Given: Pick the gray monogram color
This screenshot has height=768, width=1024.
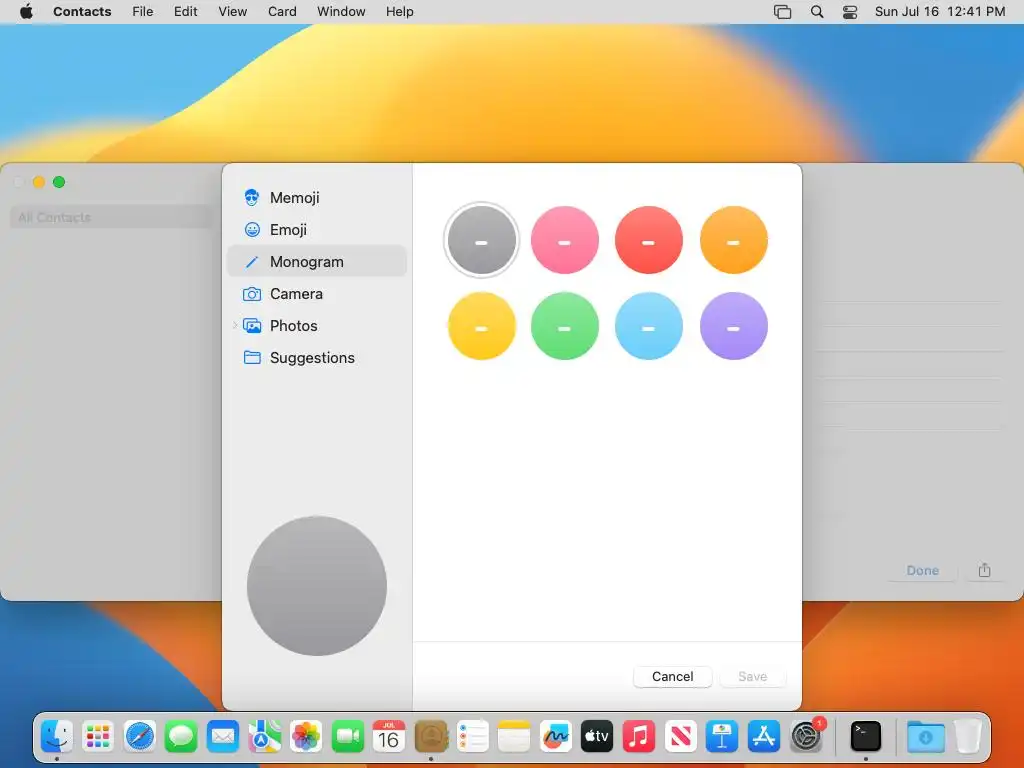Looking at the screenshot, I should coord(481,240).
